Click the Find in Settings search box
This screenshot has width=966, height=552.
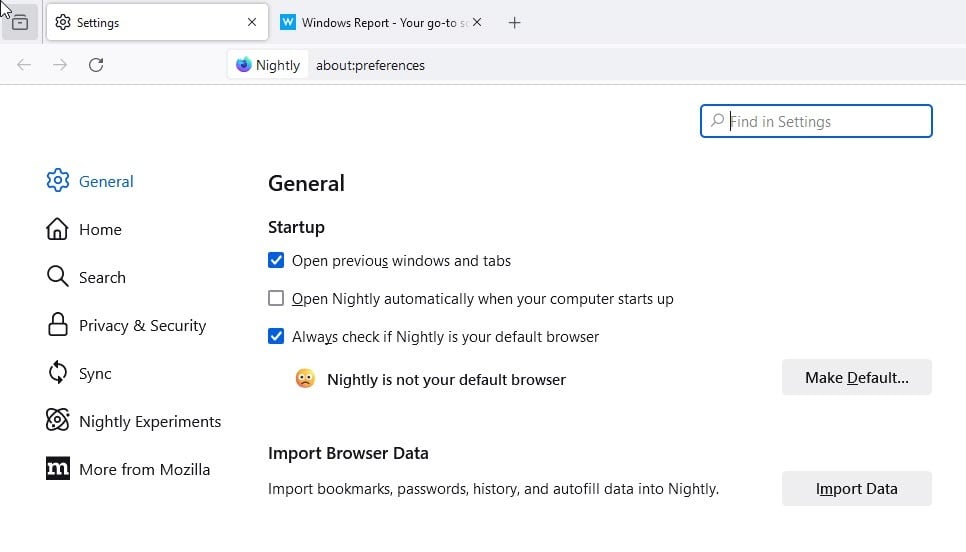tap(816, 121)
